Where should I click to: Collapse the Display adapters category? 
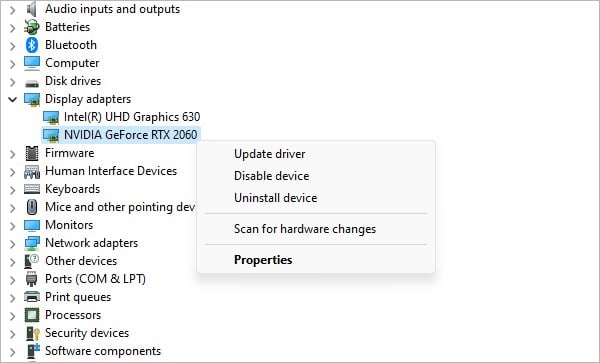13,99
